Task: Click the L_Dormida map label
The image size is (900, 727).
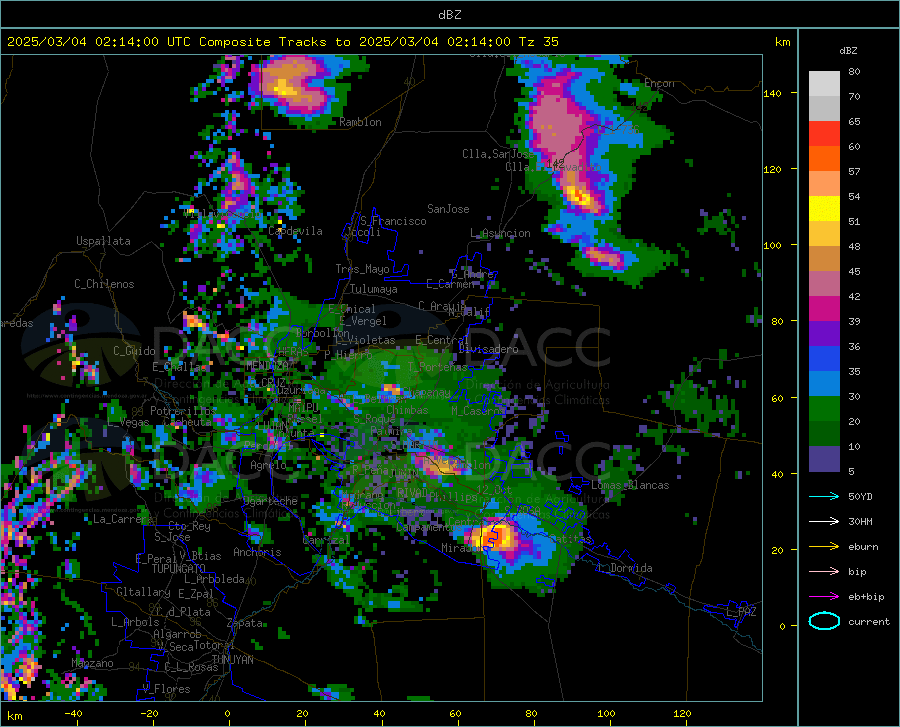Action: (624, 568)
